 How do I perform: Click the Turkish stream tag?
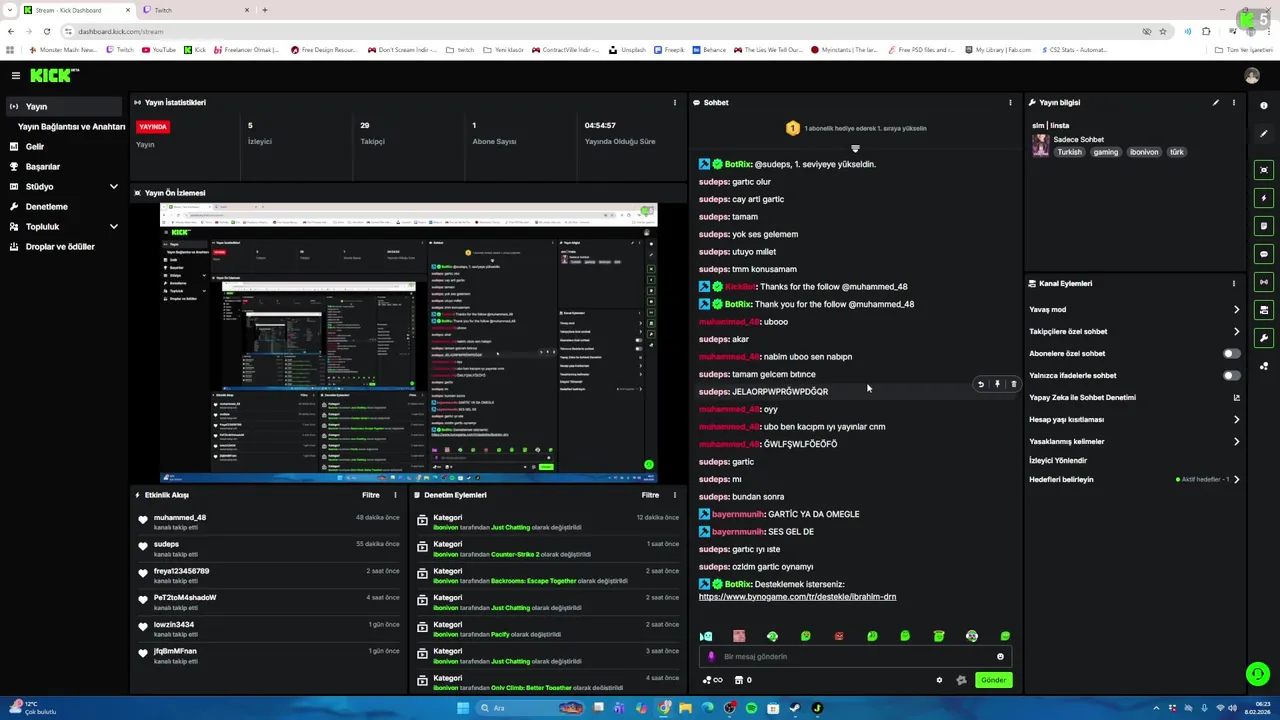[1069, 152]
